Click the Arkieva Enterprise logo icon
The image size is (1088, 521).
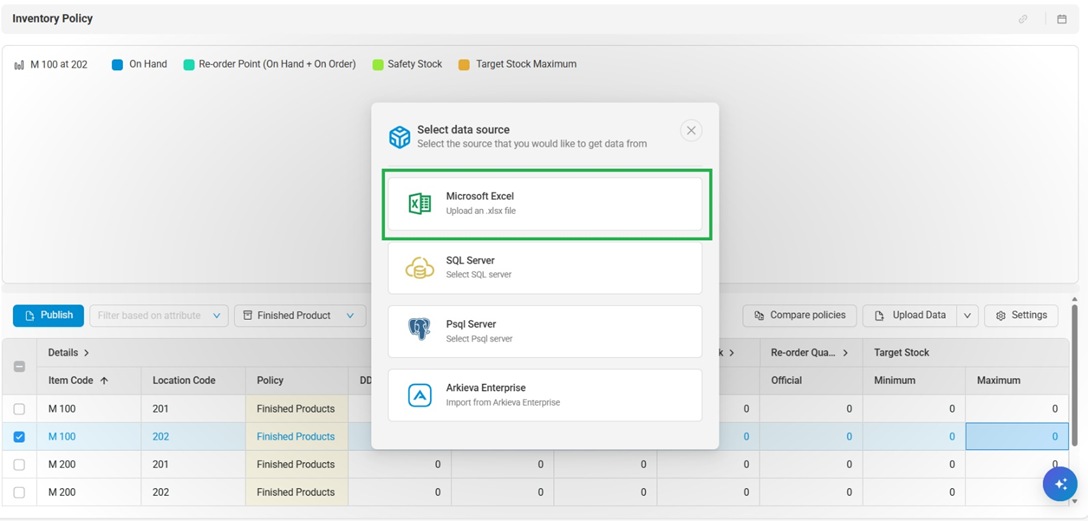coord(420,395)
